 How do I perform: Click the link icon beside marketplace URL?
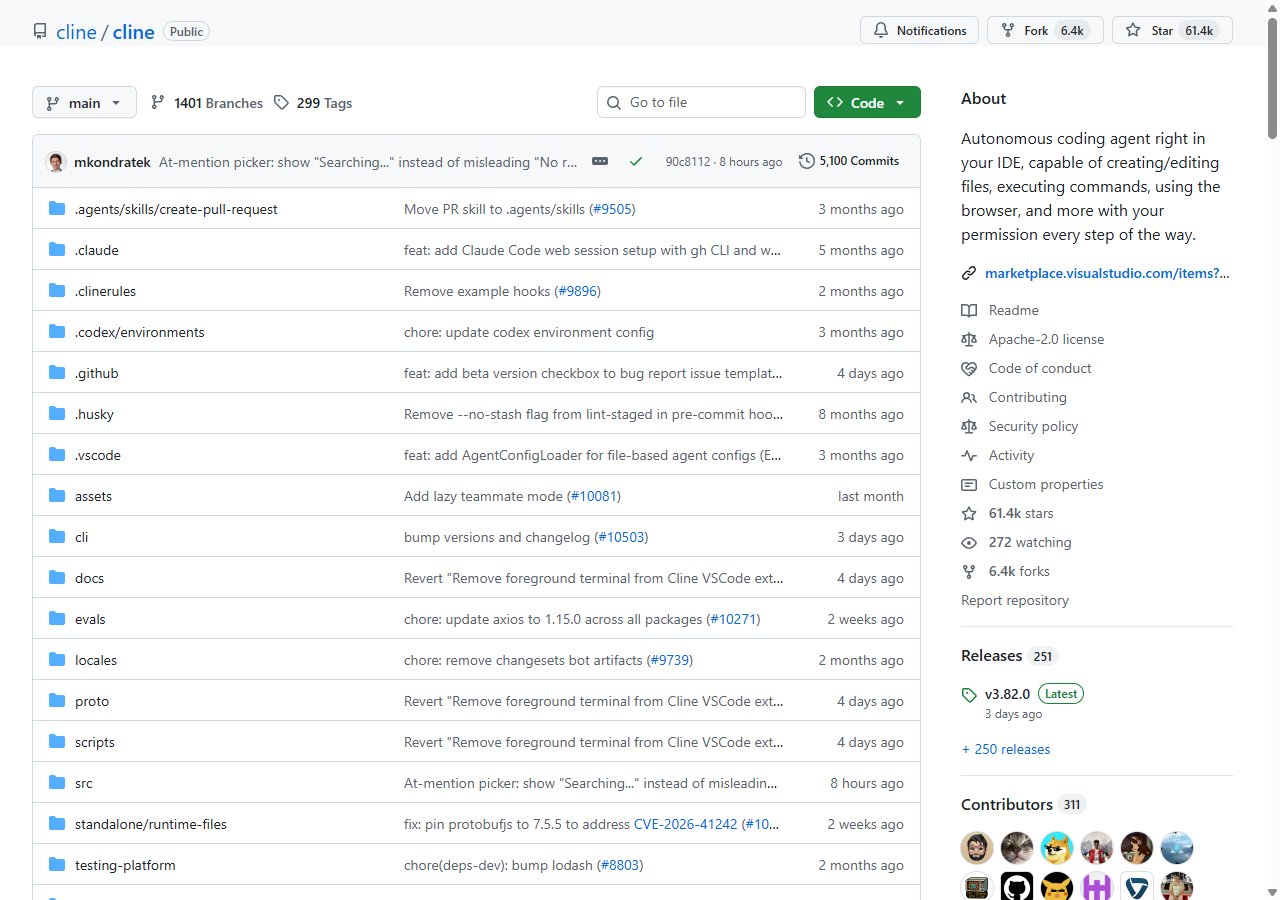pyautogui.click(x=969, y=273)
